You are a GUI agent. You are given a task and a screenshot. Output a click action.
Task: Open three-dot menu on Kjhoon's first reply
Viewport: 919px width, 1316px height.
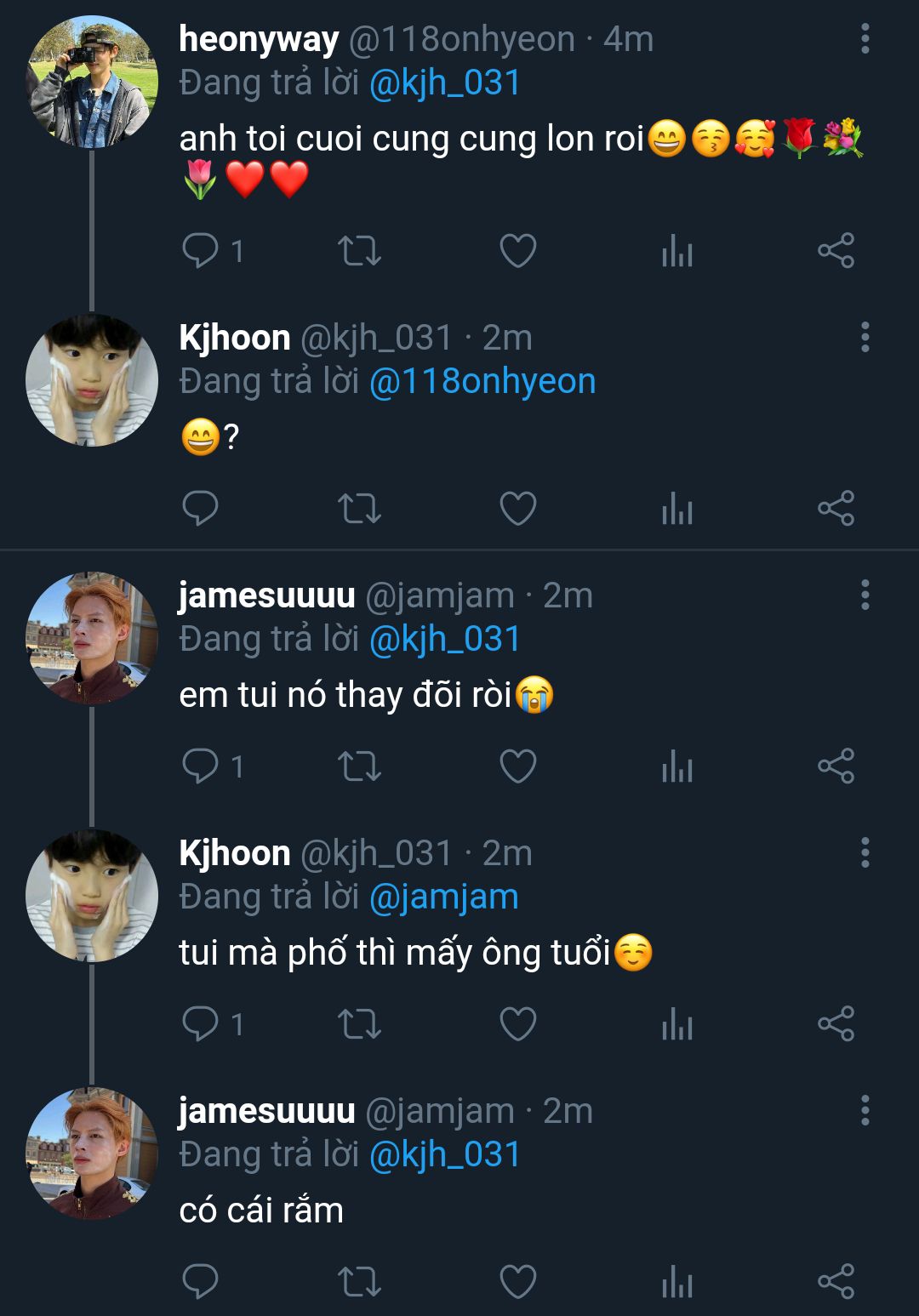(865, 338)
